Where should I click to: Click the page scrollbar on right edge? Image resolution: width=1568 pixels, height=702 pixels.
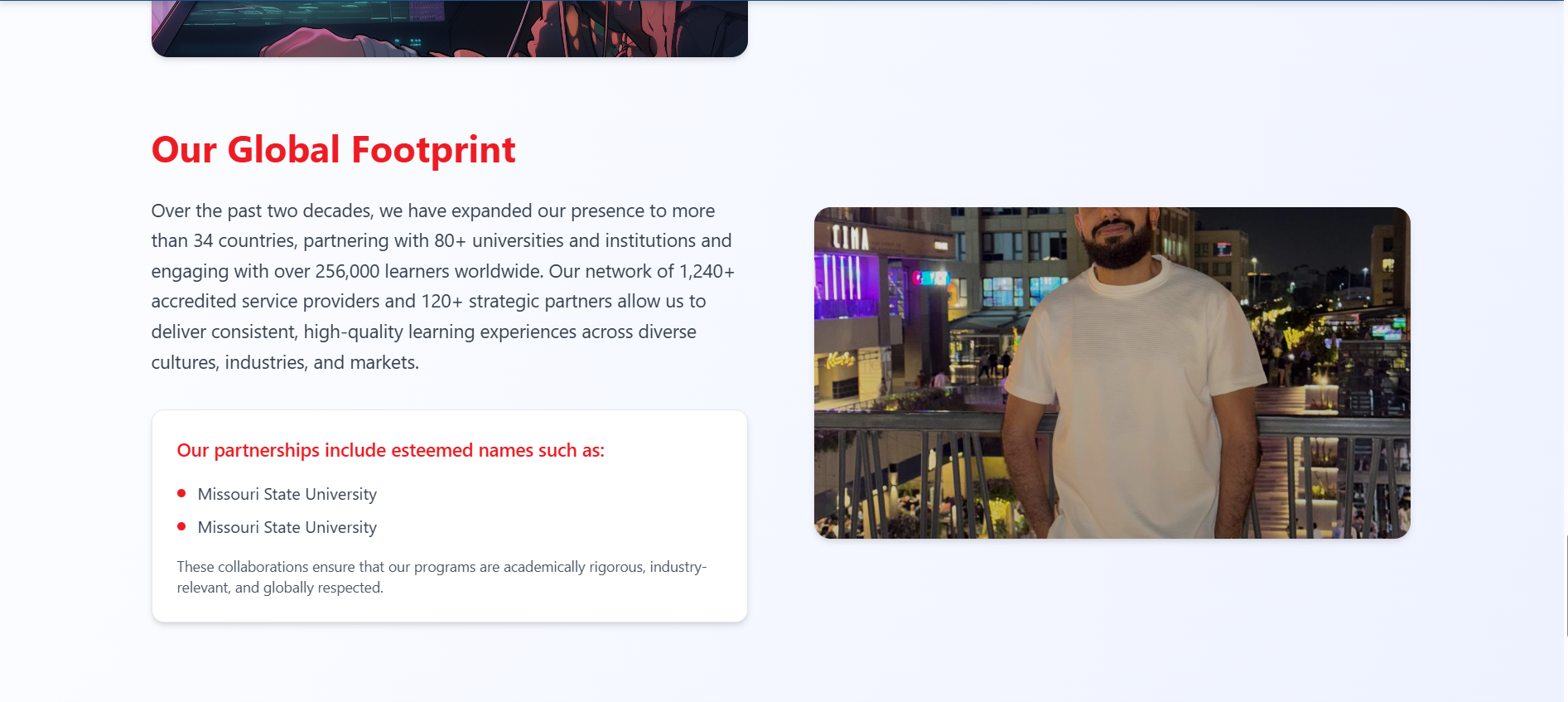coord(1566,585)
